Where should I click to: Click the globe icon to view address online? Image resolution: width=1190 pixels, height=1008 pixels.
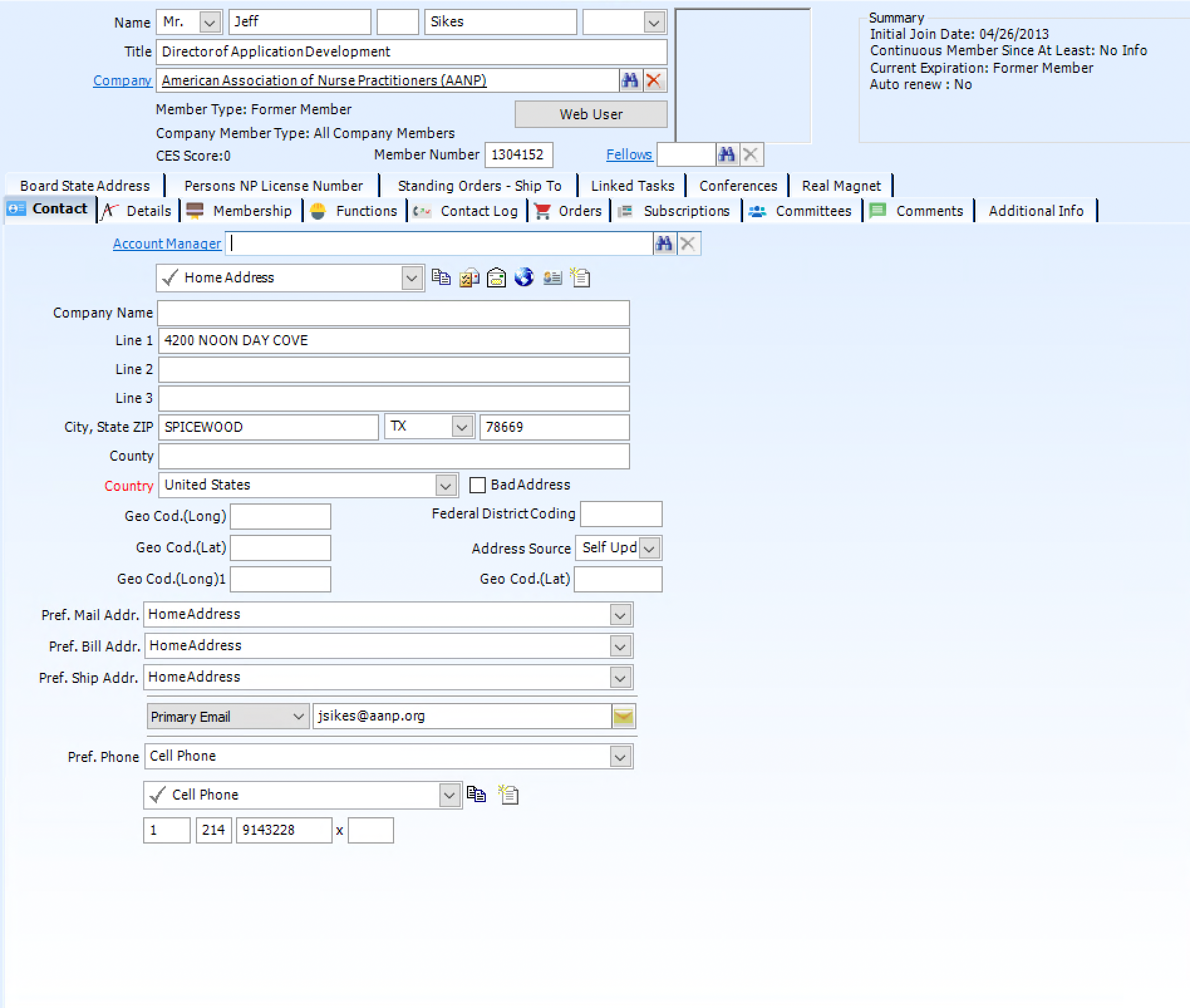[524, 277]
